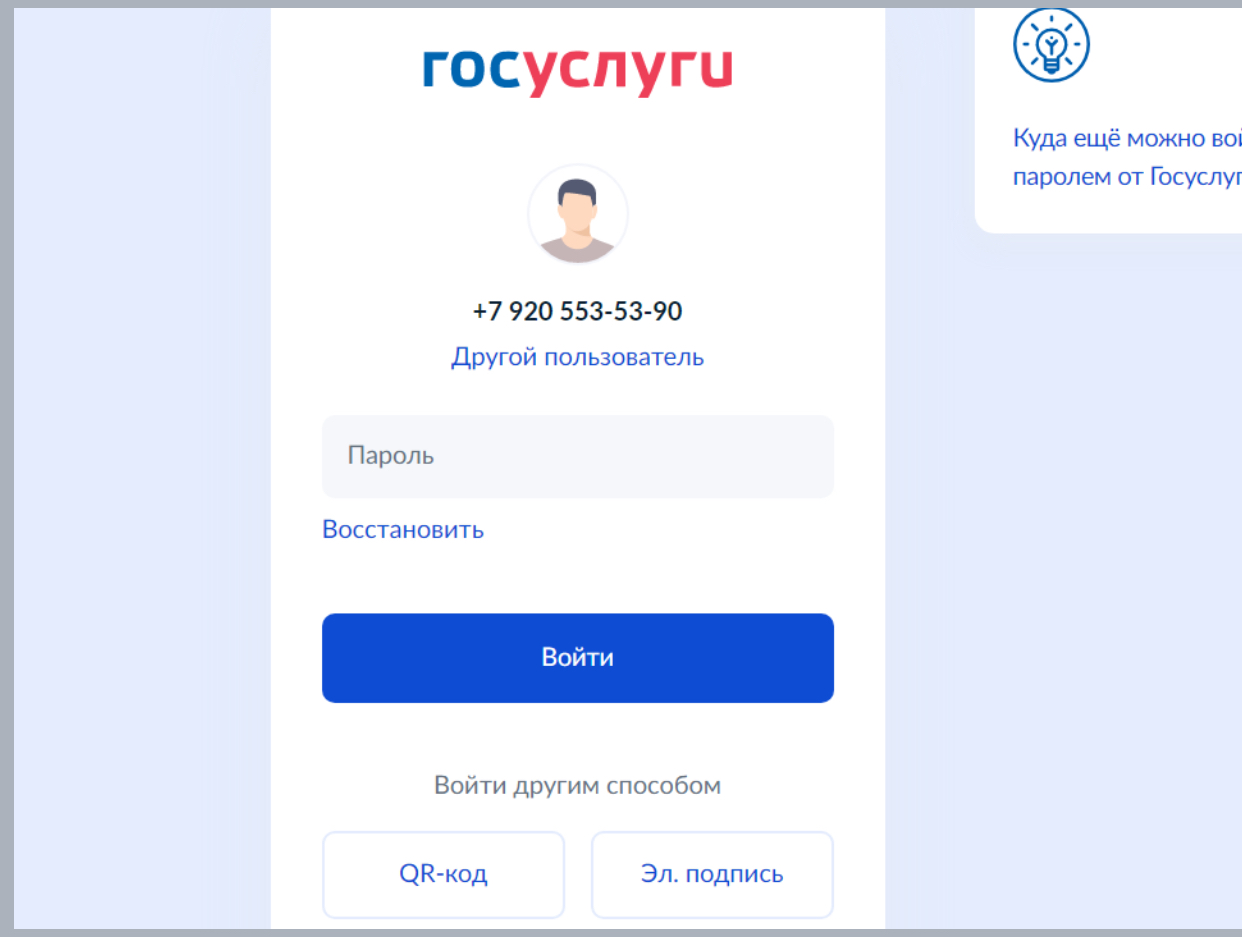The image size is (1242, 937).
Task: Open the Куда ещё можно войти link
Action: point(1128,137)
